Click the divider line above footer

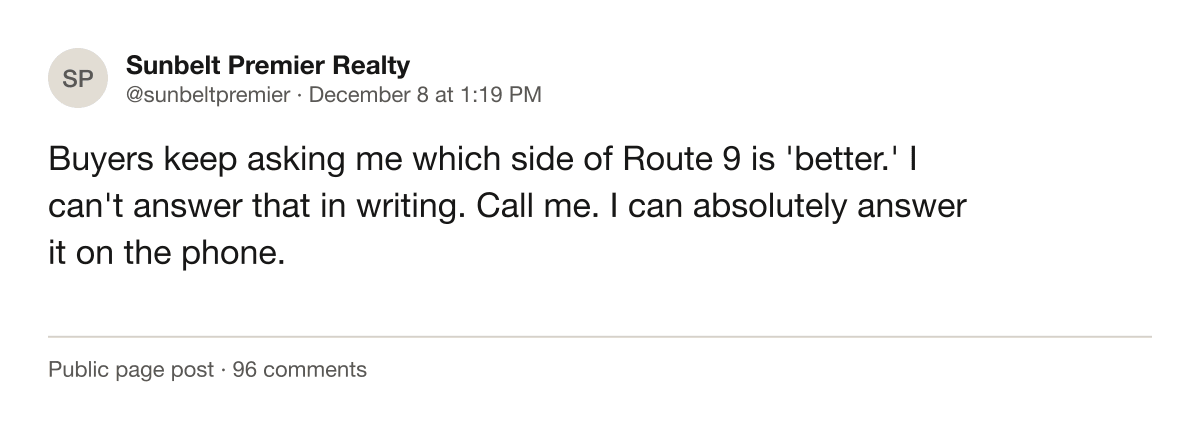[600, 337]
